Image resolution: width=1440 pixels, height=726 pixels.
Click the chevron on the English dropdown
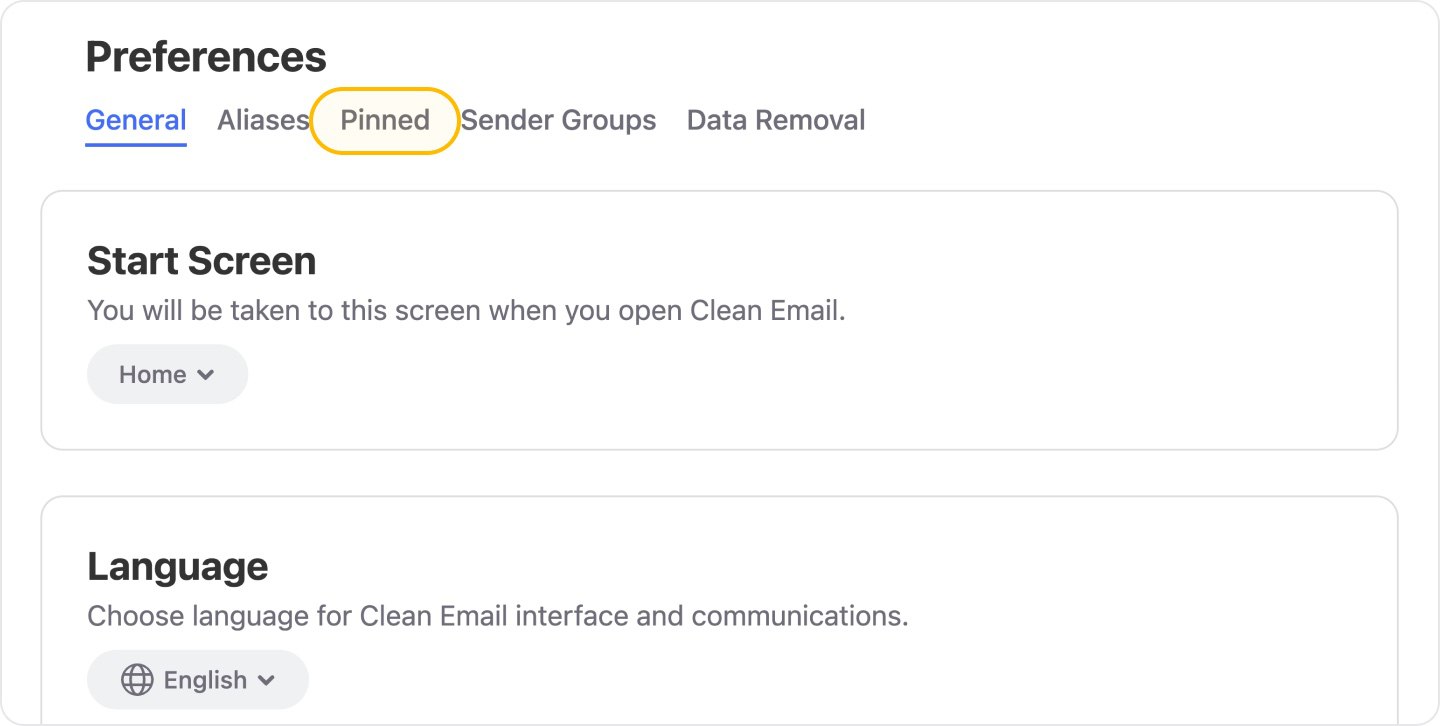pos(268,679)
